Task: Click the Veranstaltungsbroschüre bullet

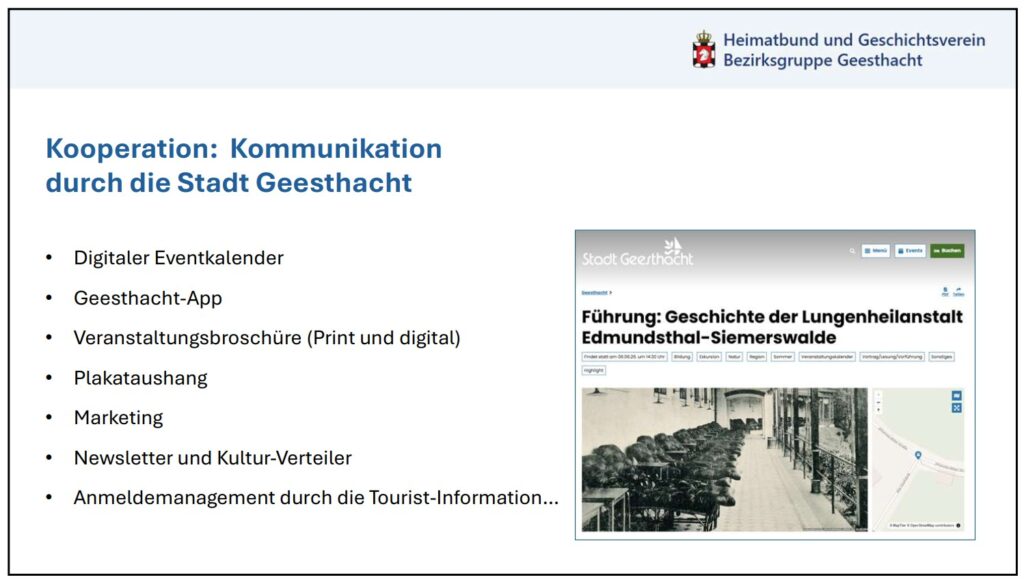Action: 267,338
